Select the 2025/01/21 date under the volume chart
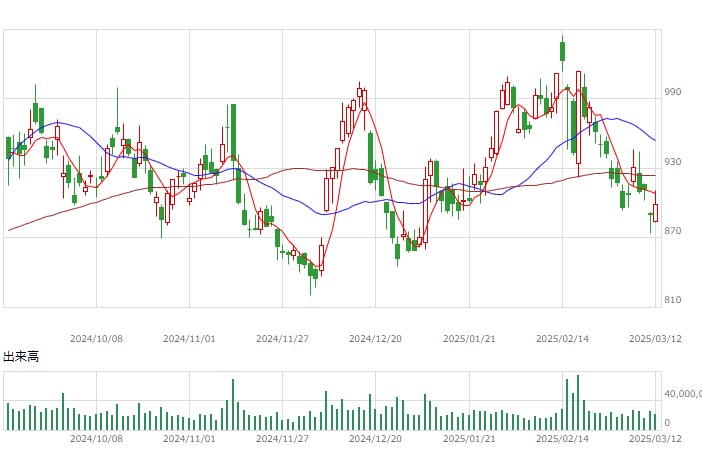This screenshot has width=702, height=455. [469, 438]
